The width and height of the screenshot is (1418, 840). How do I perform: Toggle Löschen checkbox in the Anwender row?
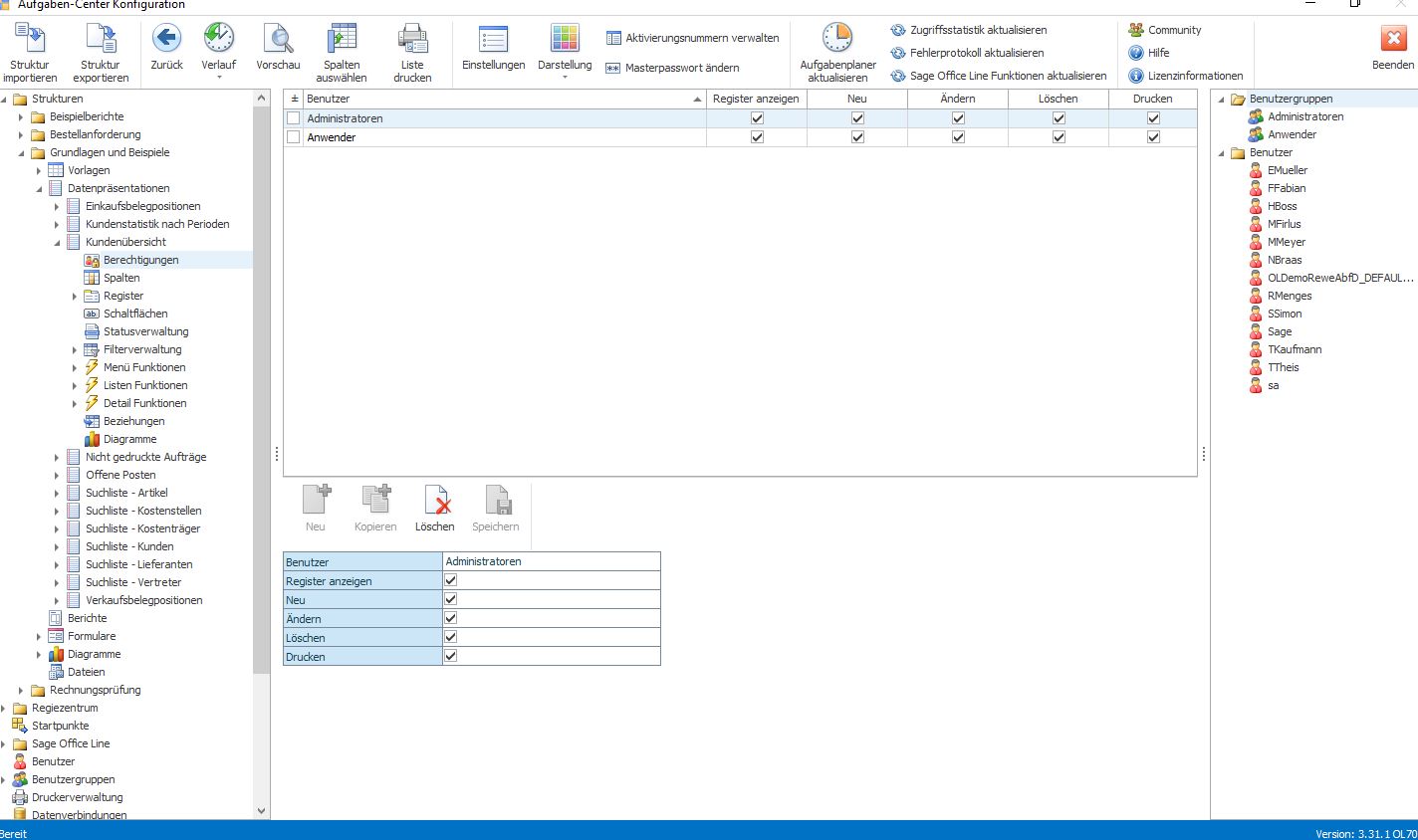tap(1059, 137)
